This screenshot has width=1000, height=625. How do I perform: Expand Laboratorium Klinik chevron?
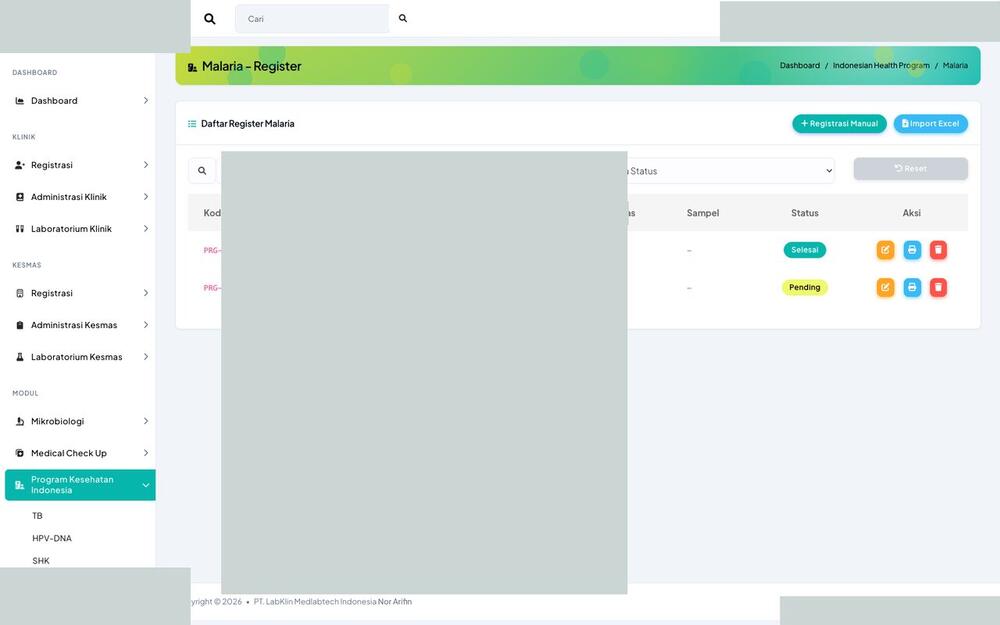point(146,229)
